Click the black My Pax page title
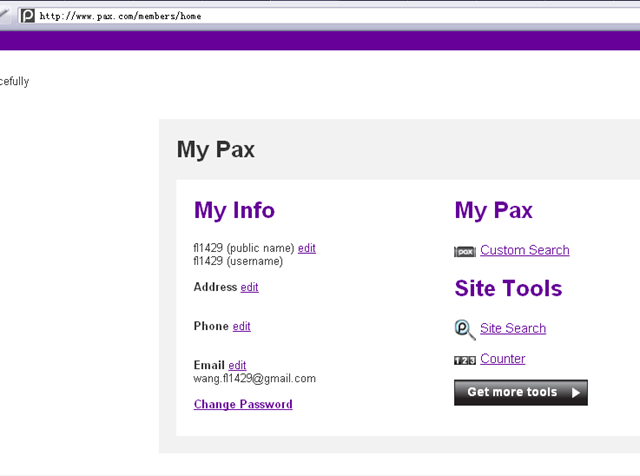640x476 pixels. tap(216, 149)
